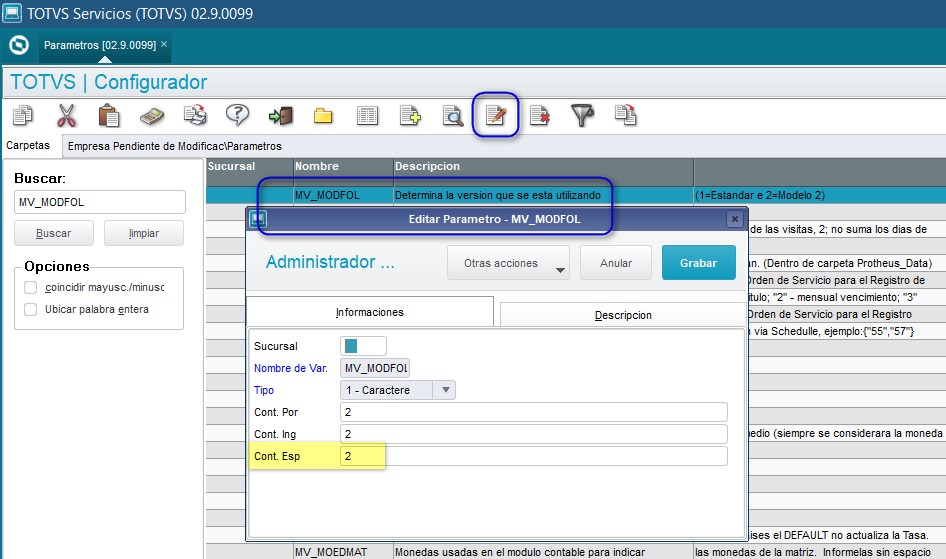The height and width of the screenshot is (559, 946).
Task: Switch to the Informaciones tab
Action: [370, 312]
